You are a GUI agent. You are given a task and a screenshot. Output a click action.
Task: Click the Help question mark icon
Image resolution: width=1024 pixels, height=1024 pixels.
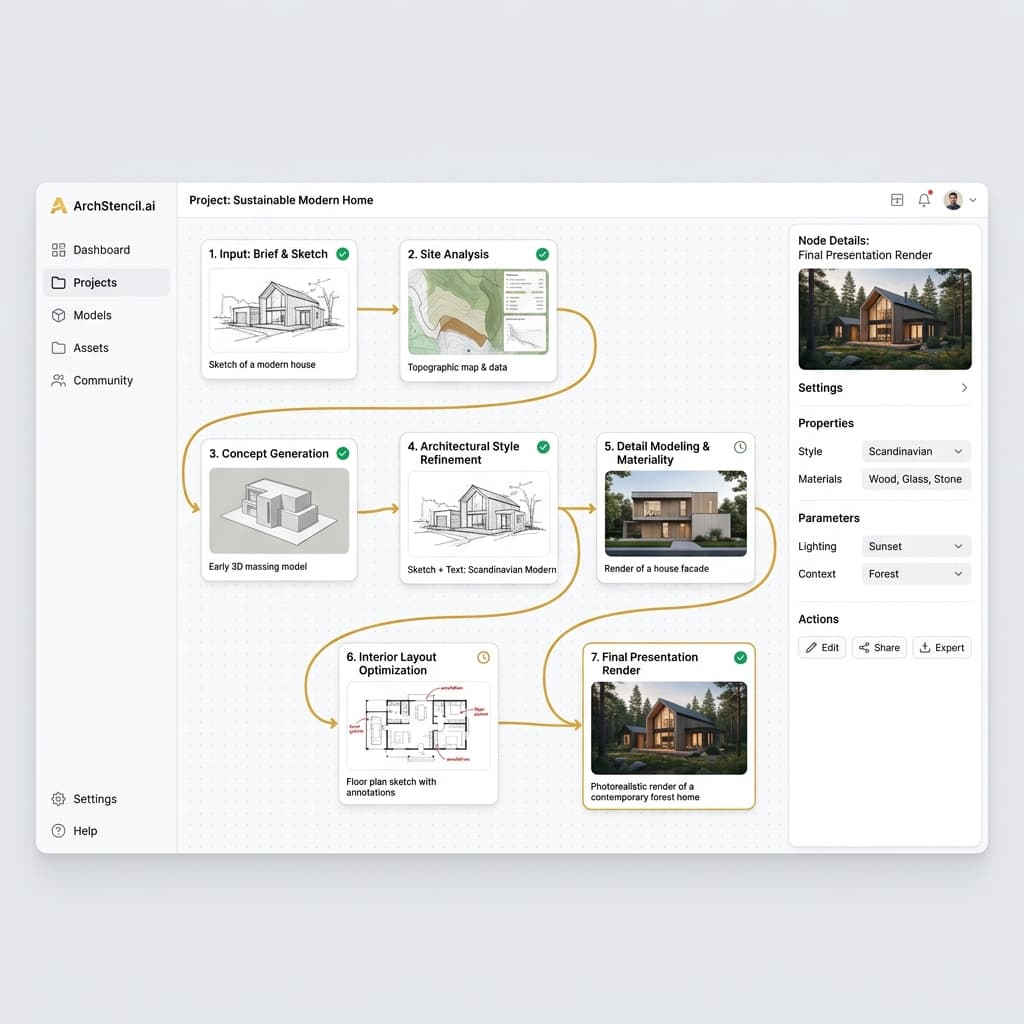(x=57, y=831)
